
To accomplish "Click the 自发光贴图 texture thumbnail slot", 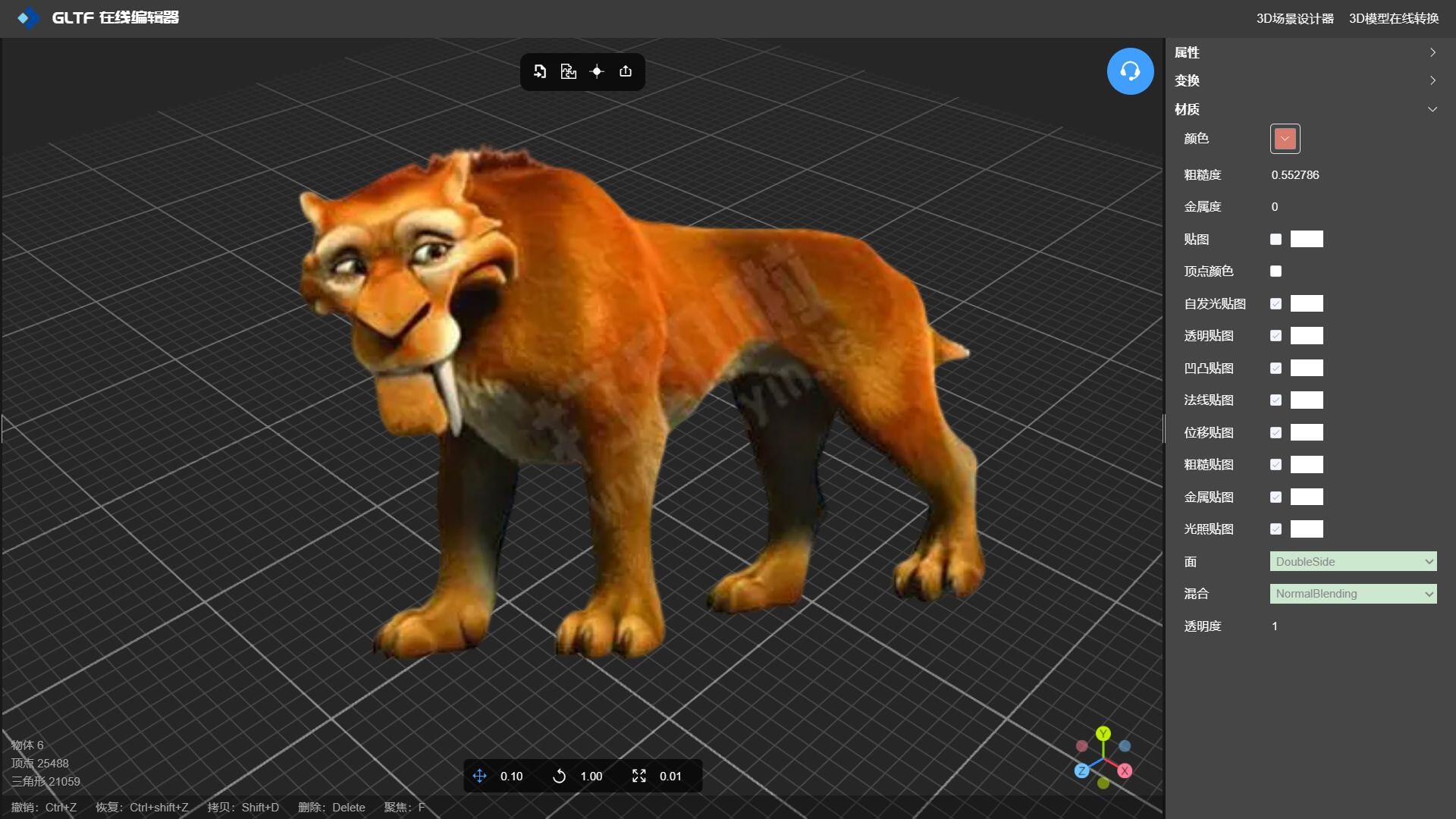I will click(1307, 303).
